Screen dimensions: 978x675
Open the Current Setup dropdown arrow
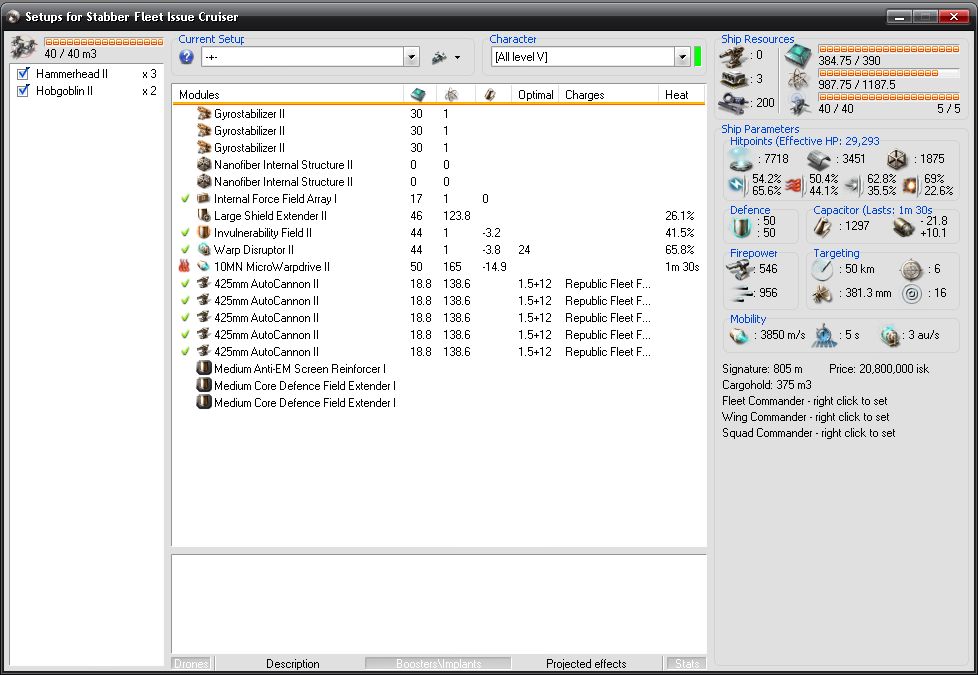[x=411, y=57]
